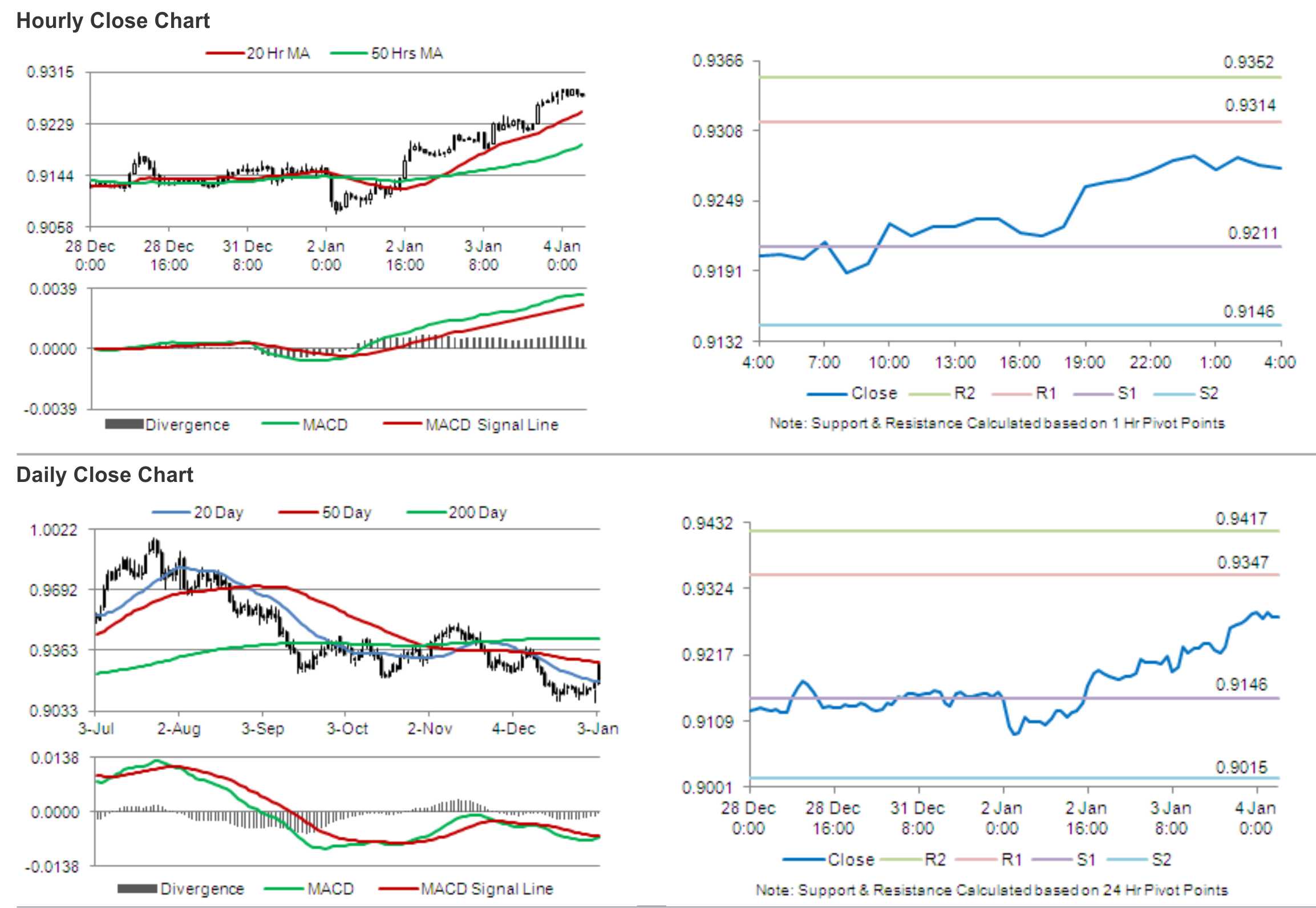Click the 0.9229 axis label
This screenshot has height=908, width=1316.
[50, 124]
